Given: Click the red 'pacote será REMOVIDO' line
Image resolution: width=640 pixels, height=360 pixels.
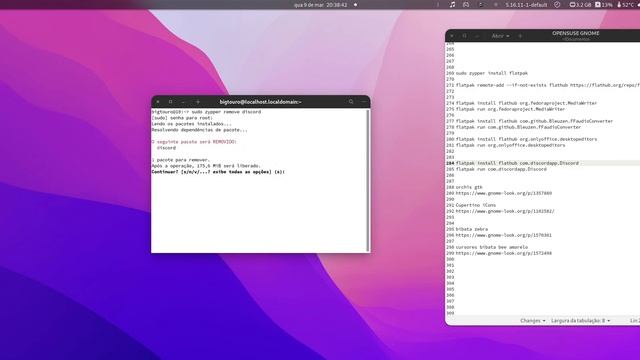Looking at the screenshot, I should point(194,142).
